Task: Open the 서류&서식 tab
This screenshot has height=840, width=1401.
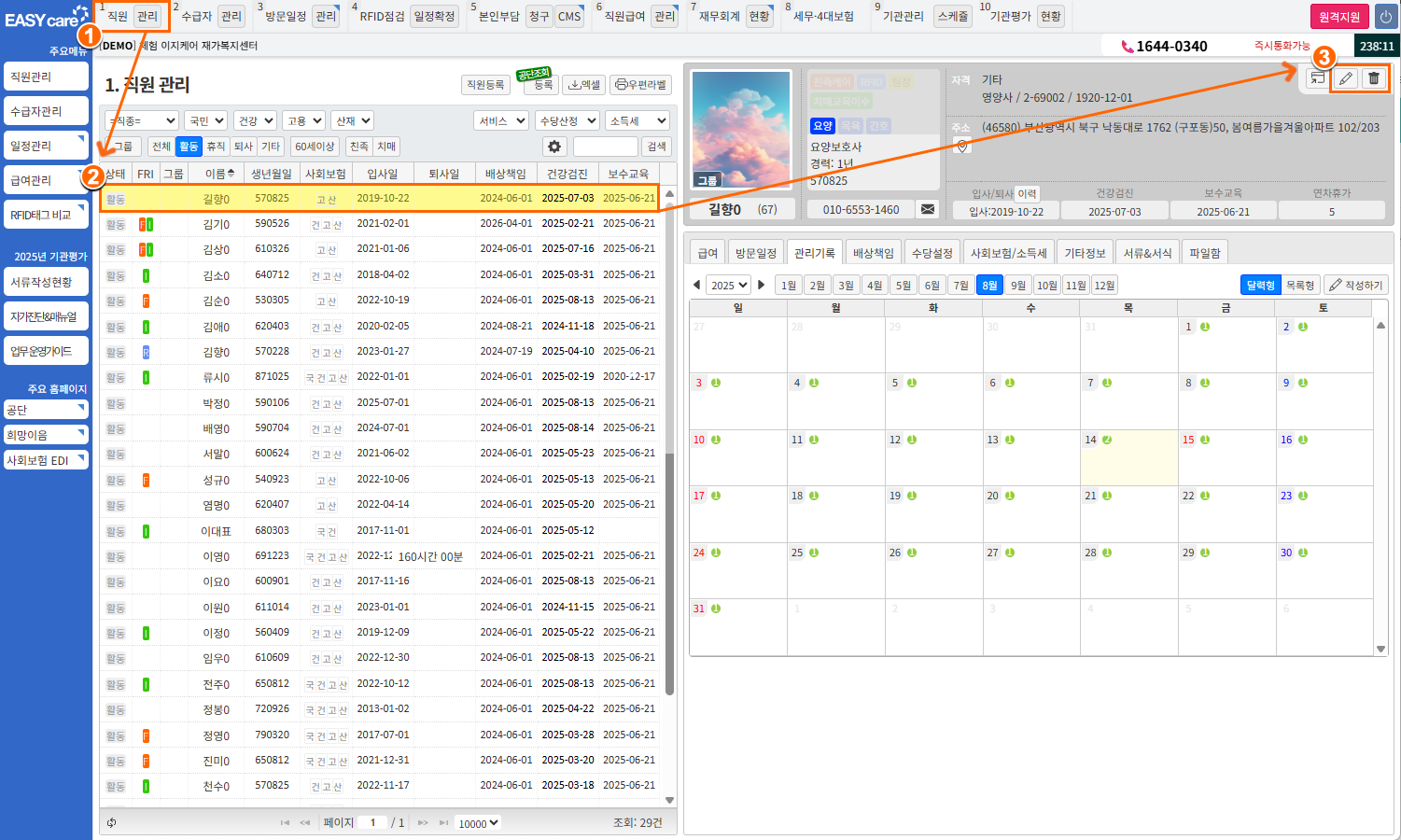Action: tap(1147, 253)
